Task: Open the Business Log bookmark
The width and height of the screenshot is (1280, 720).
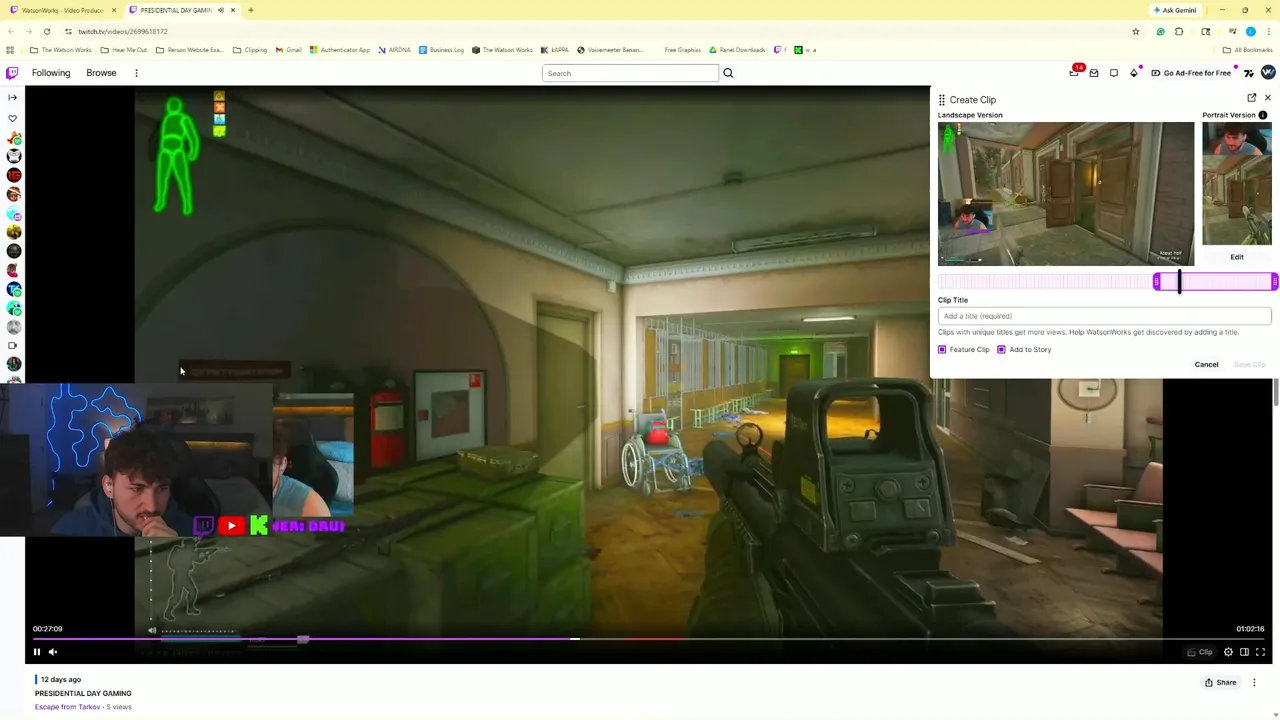Action: [x=441, y=50]
